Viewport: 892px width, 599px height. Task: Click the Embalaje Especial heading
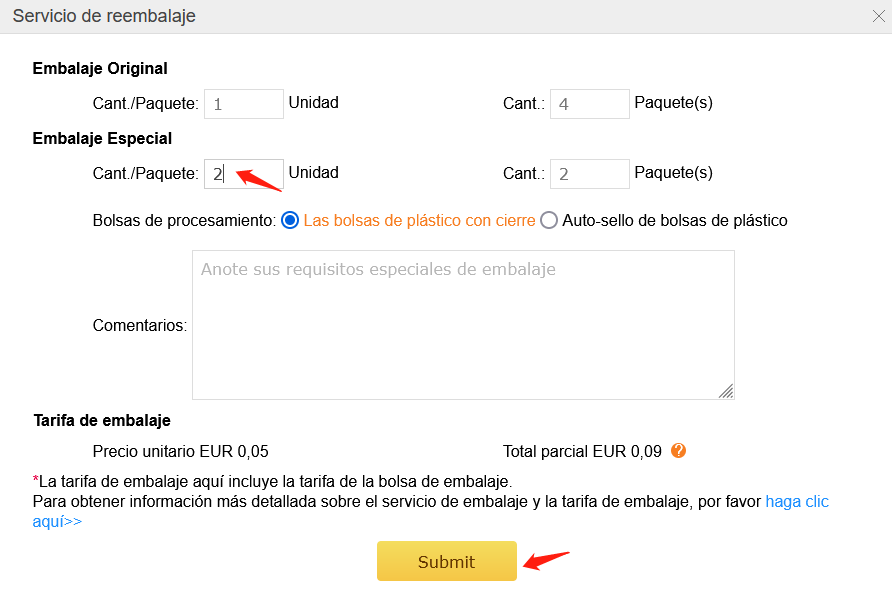click(x=102, y=138)
